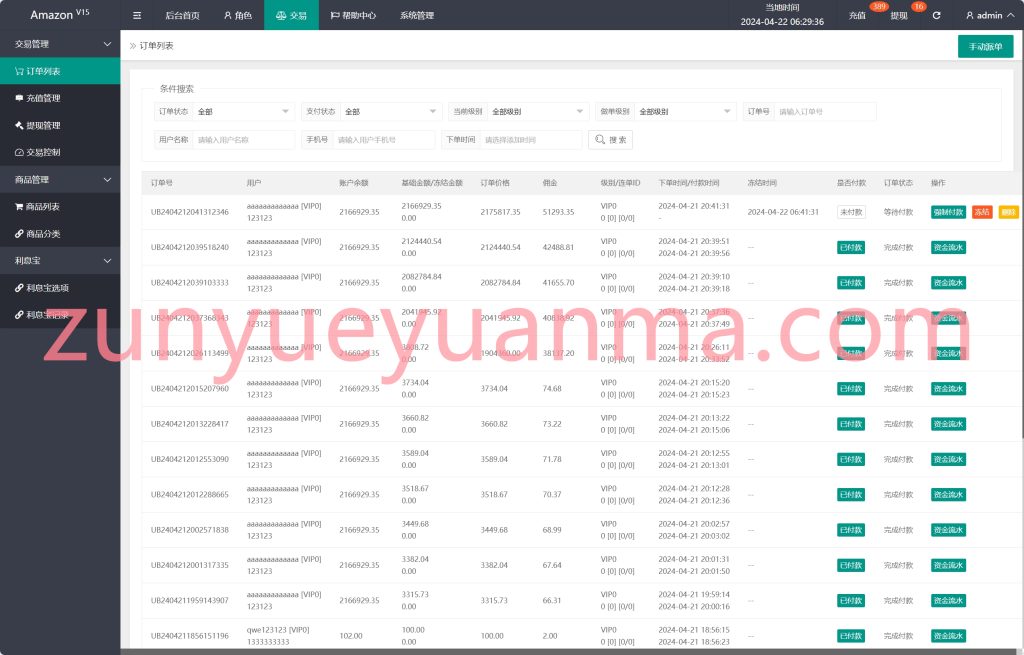
Task: Focus the 用户名称 input field
Action: tap(244, 140)
